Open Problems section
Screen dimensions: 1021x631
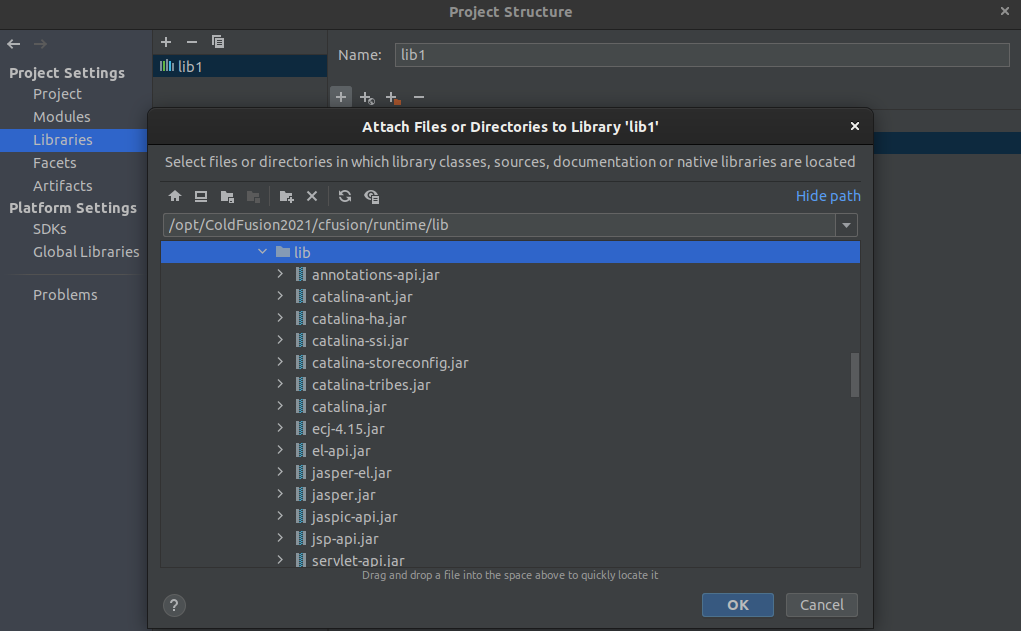[65, 295]
